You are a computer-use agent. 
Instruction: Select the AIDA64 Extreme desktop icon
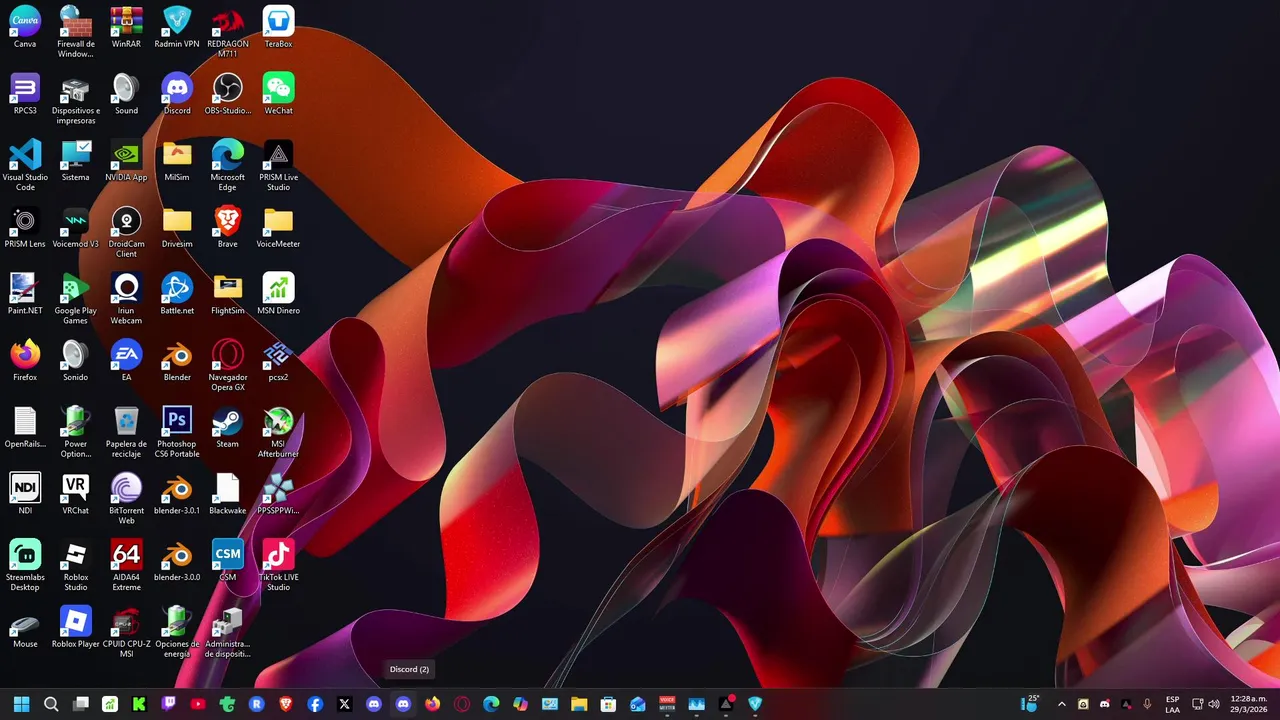click(x=126, y=565)
